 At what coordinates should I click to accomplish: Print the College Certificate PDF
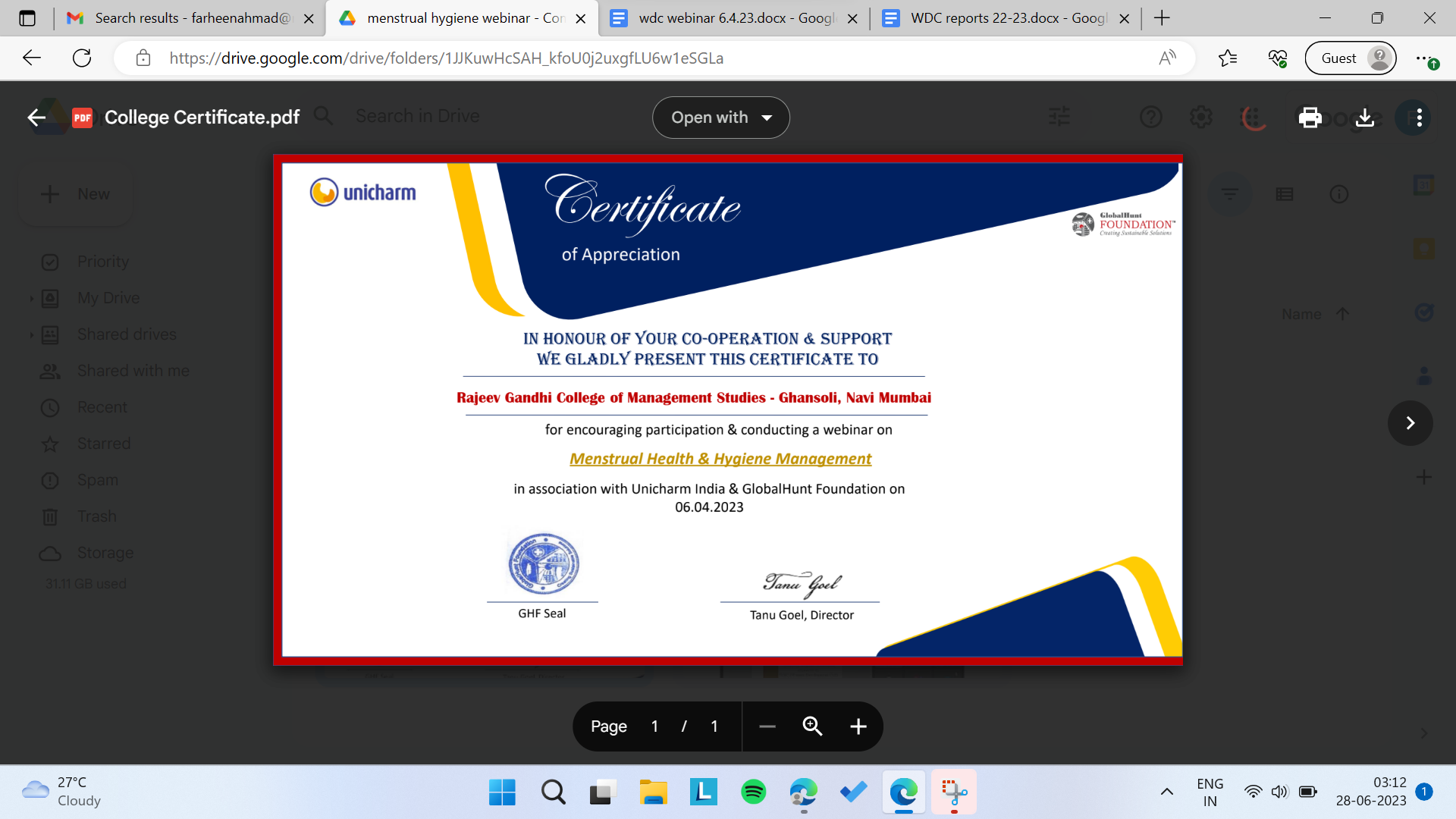coord(1310,118)
